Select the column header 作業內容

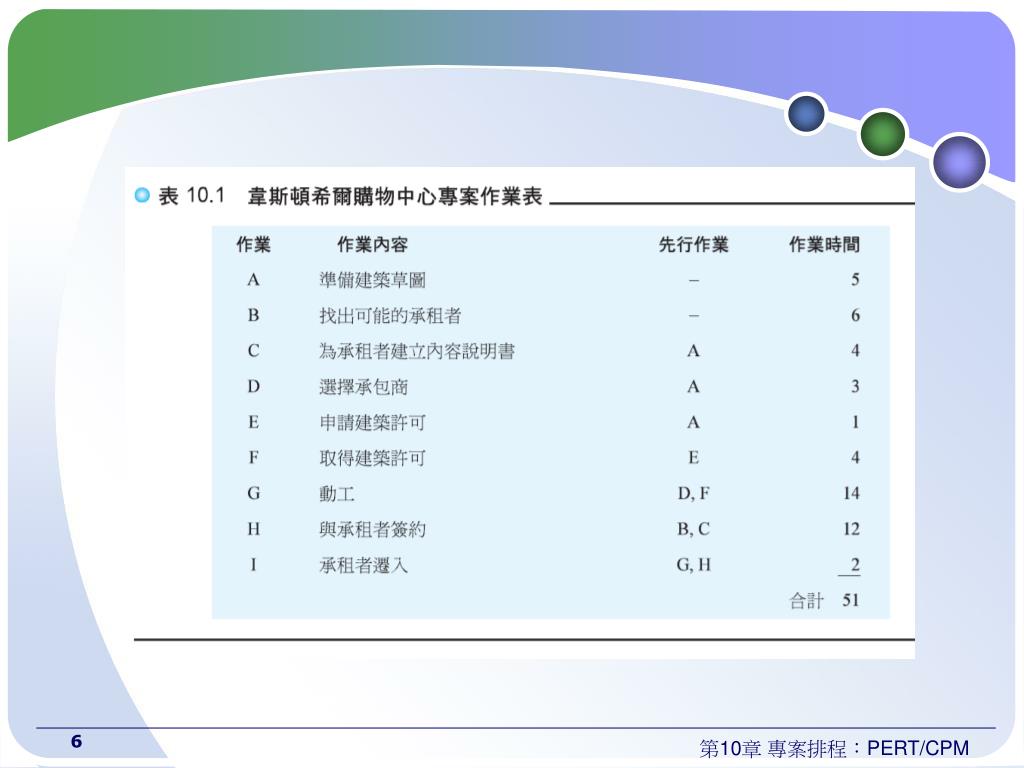(372, 244)
